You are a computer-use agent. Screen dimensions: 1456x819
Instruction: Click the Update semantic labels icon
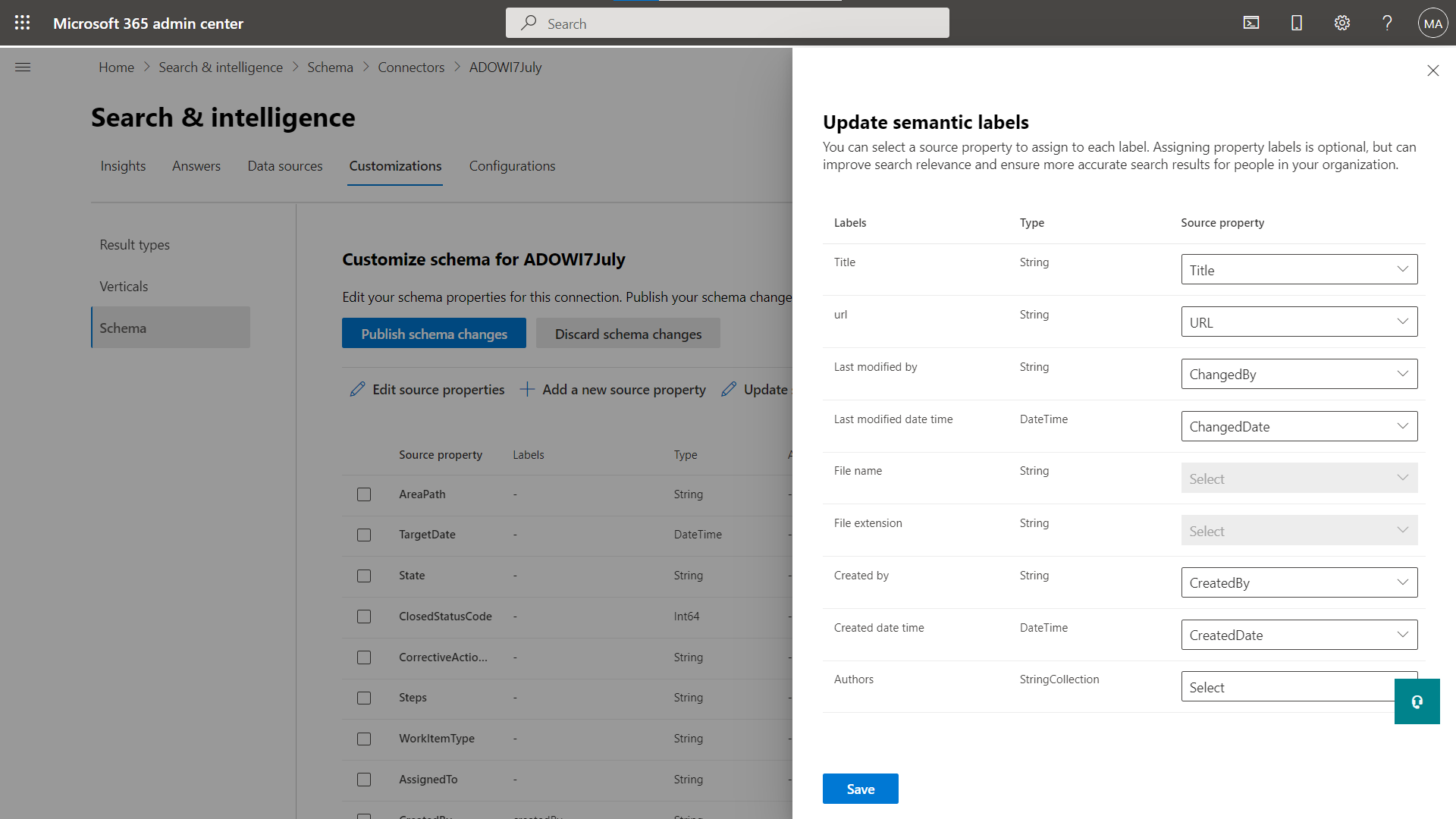tap(730, 388)
